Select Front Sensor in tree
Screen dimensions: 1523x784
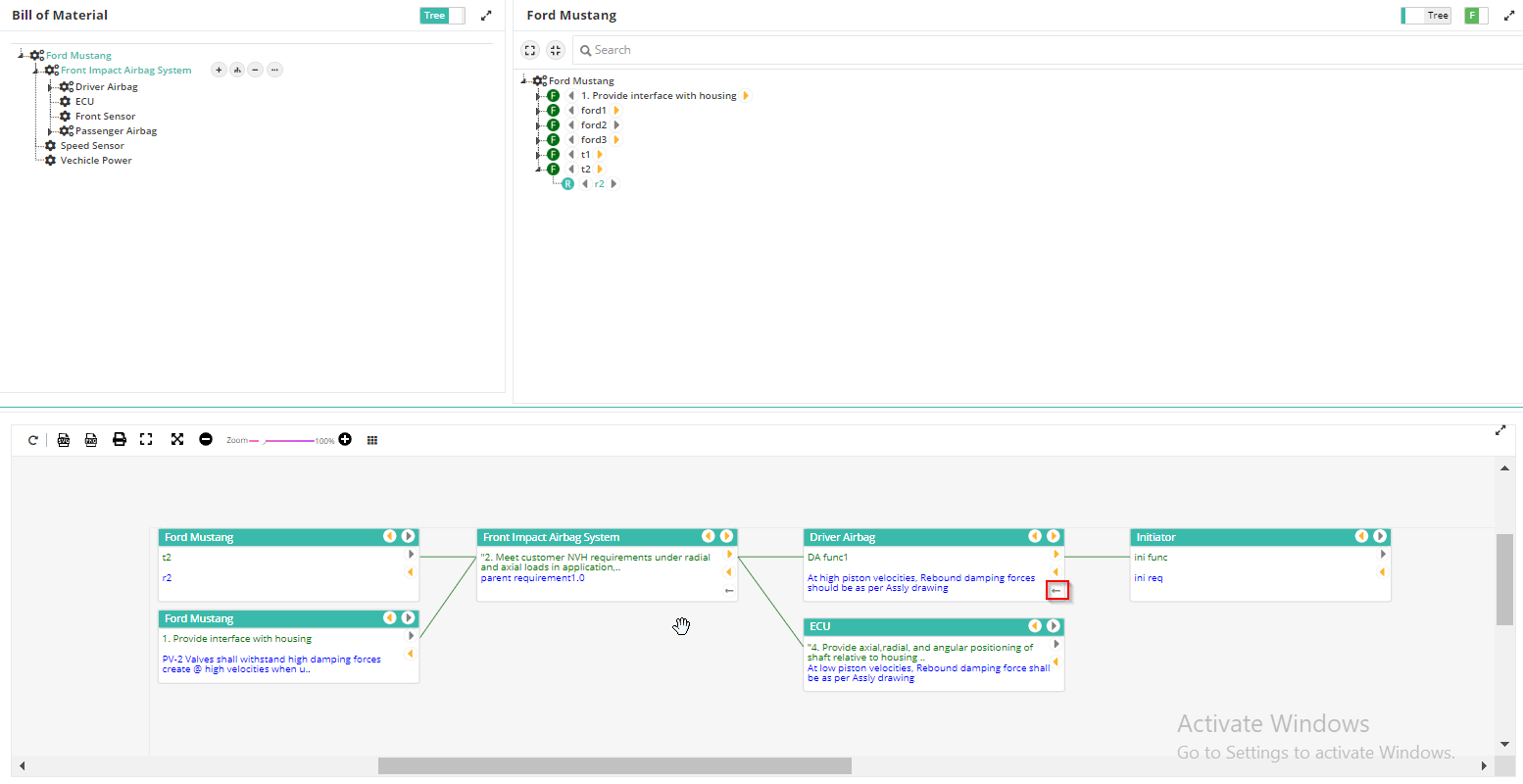coord(105,117)
